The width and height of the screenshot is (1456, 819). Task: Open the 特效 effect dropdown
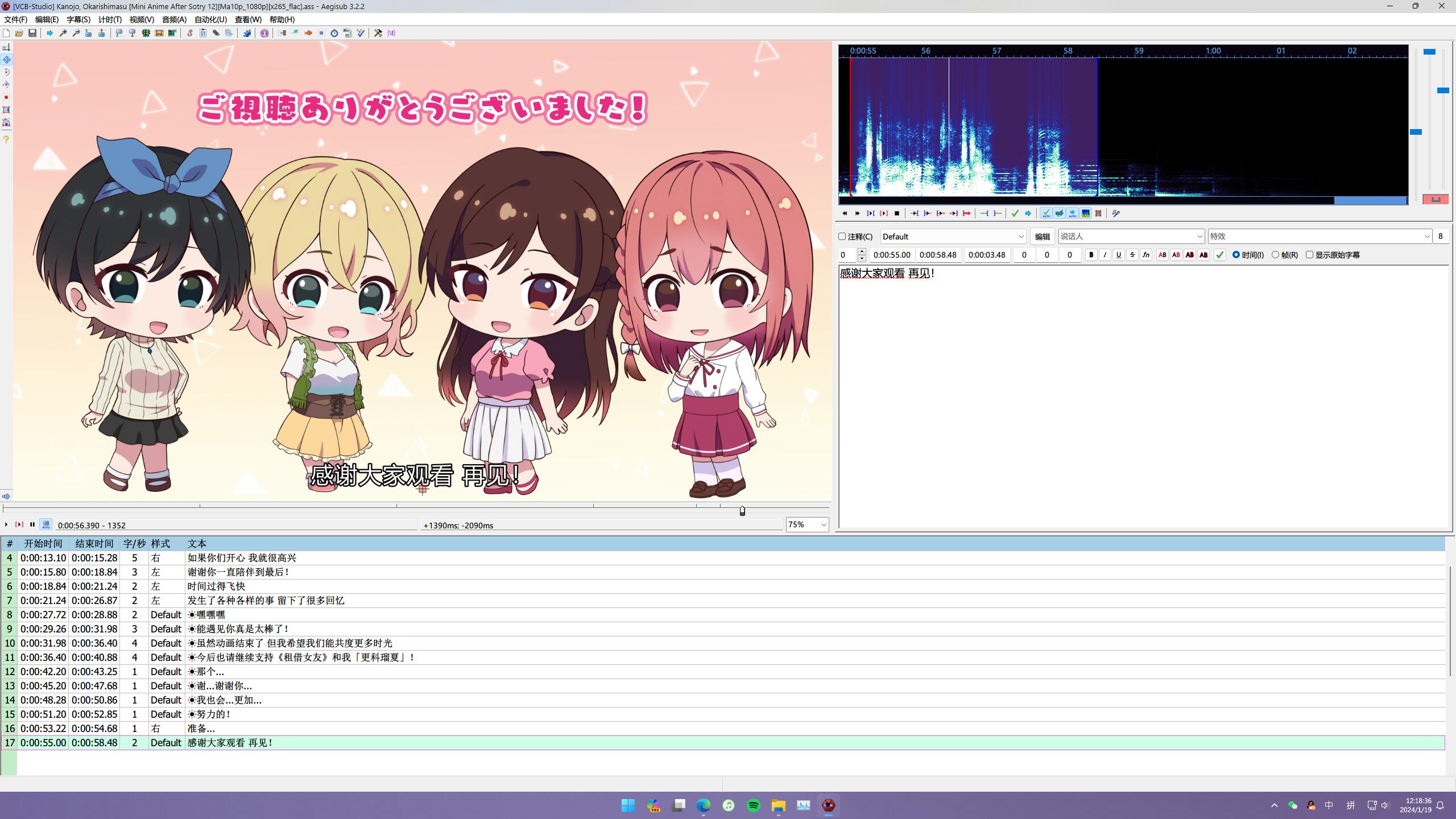pyautogui.click(x=1319, y=237)
